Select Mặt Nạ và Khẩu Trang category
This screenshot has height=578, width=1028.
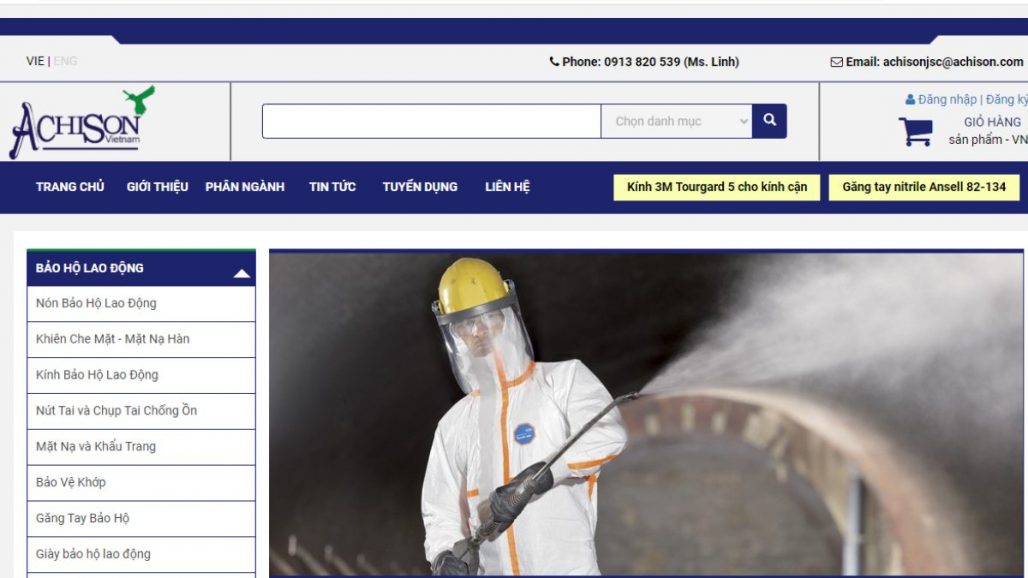pyautogui.click(x=141, y=447)
